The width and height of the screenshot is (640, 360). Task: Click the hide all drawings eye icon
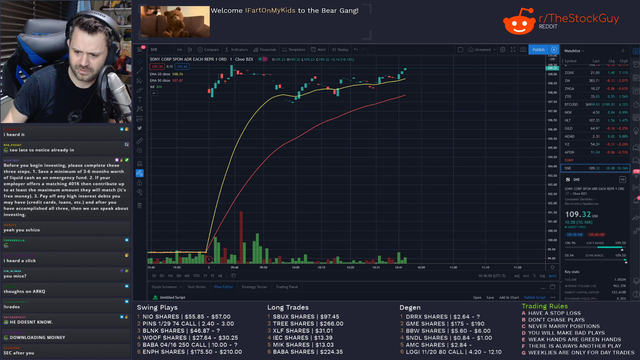[140, 192]
